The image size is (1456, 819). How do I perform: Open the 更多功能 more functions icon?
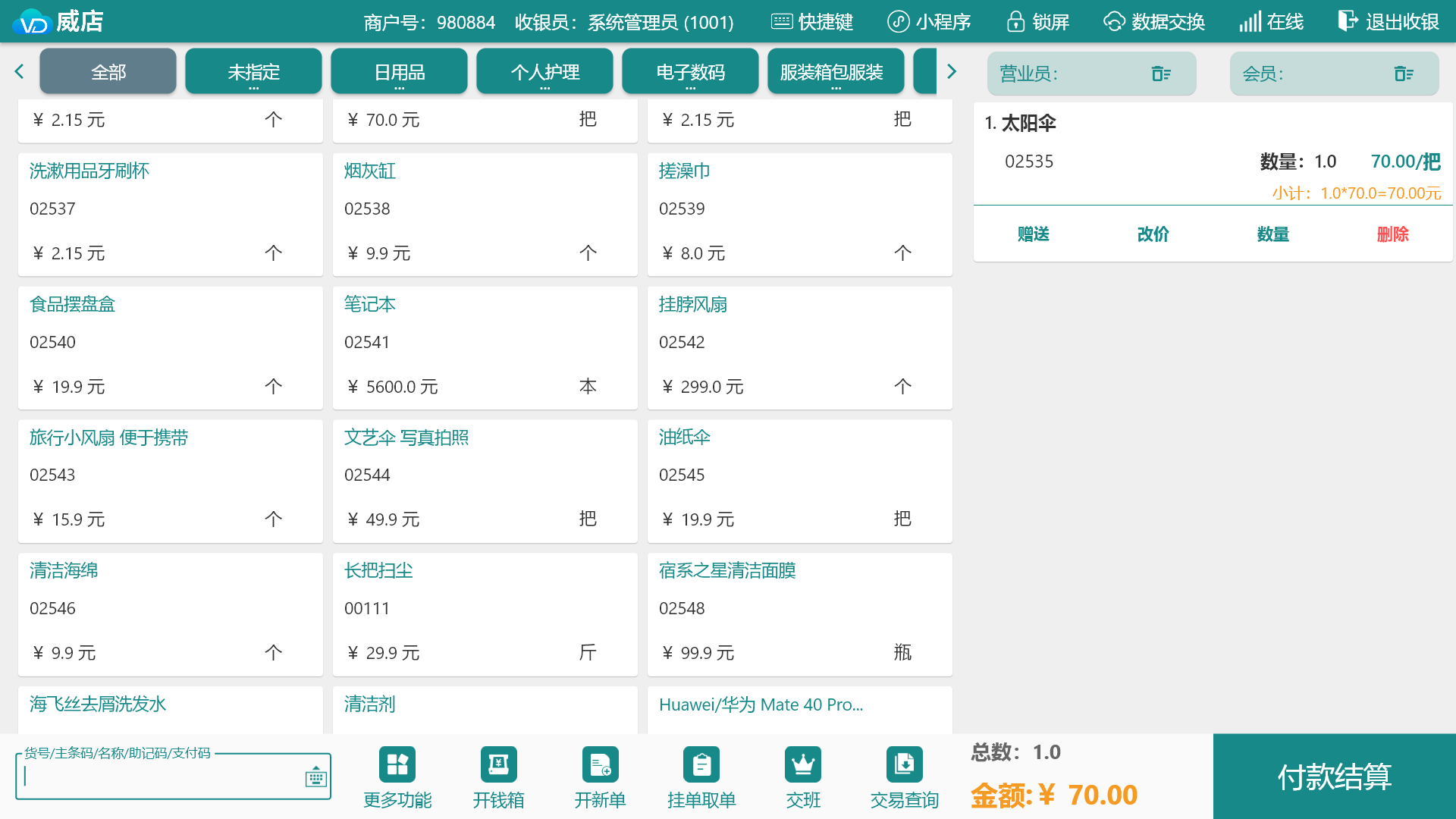coord(397,764)
